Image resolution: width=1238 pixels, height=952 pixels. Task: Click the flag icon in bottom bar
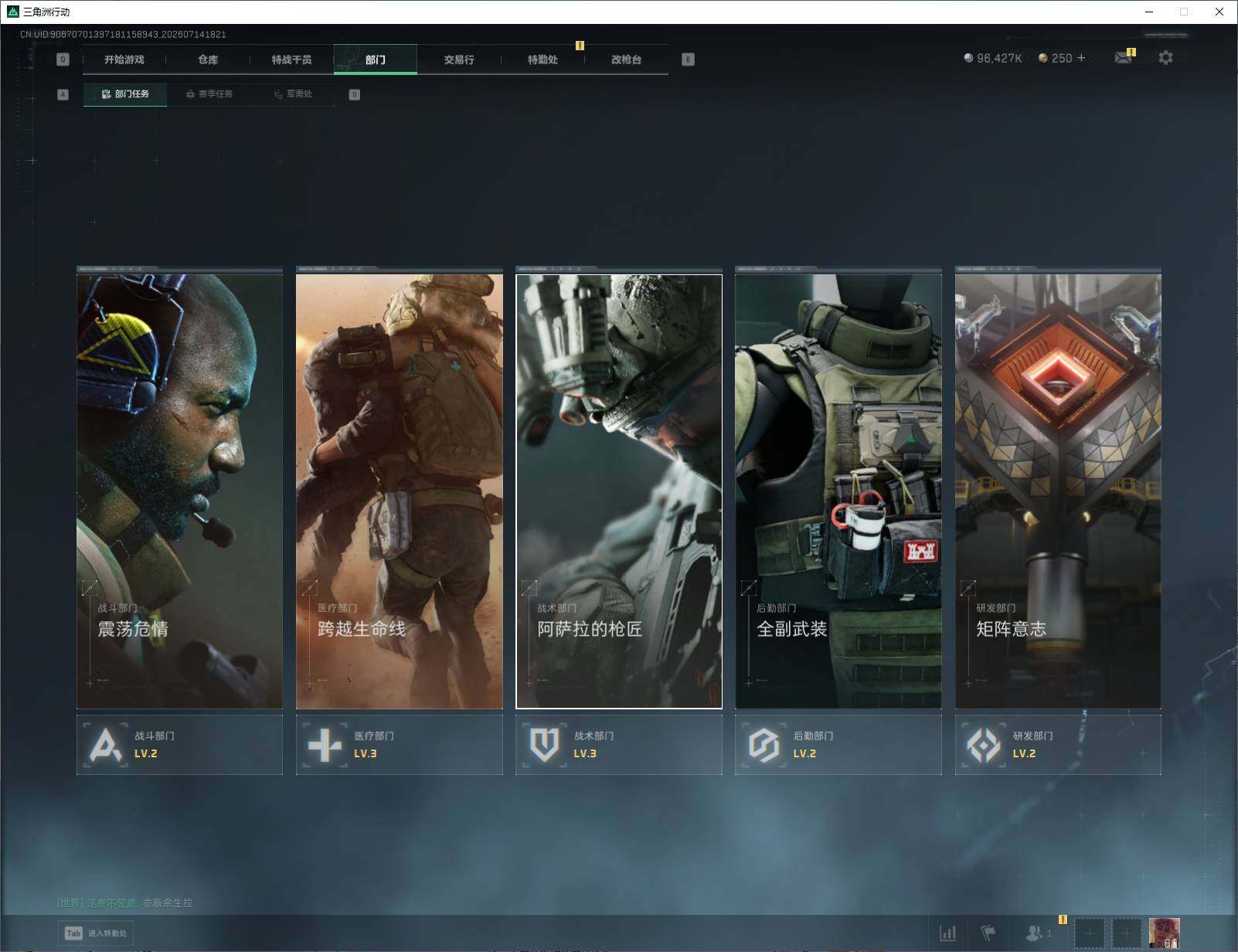click(x=988, y=933)
